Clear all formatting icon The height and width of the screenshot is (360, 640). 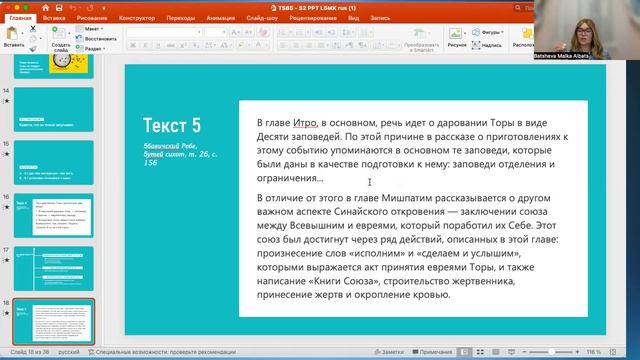pos(263,32)
